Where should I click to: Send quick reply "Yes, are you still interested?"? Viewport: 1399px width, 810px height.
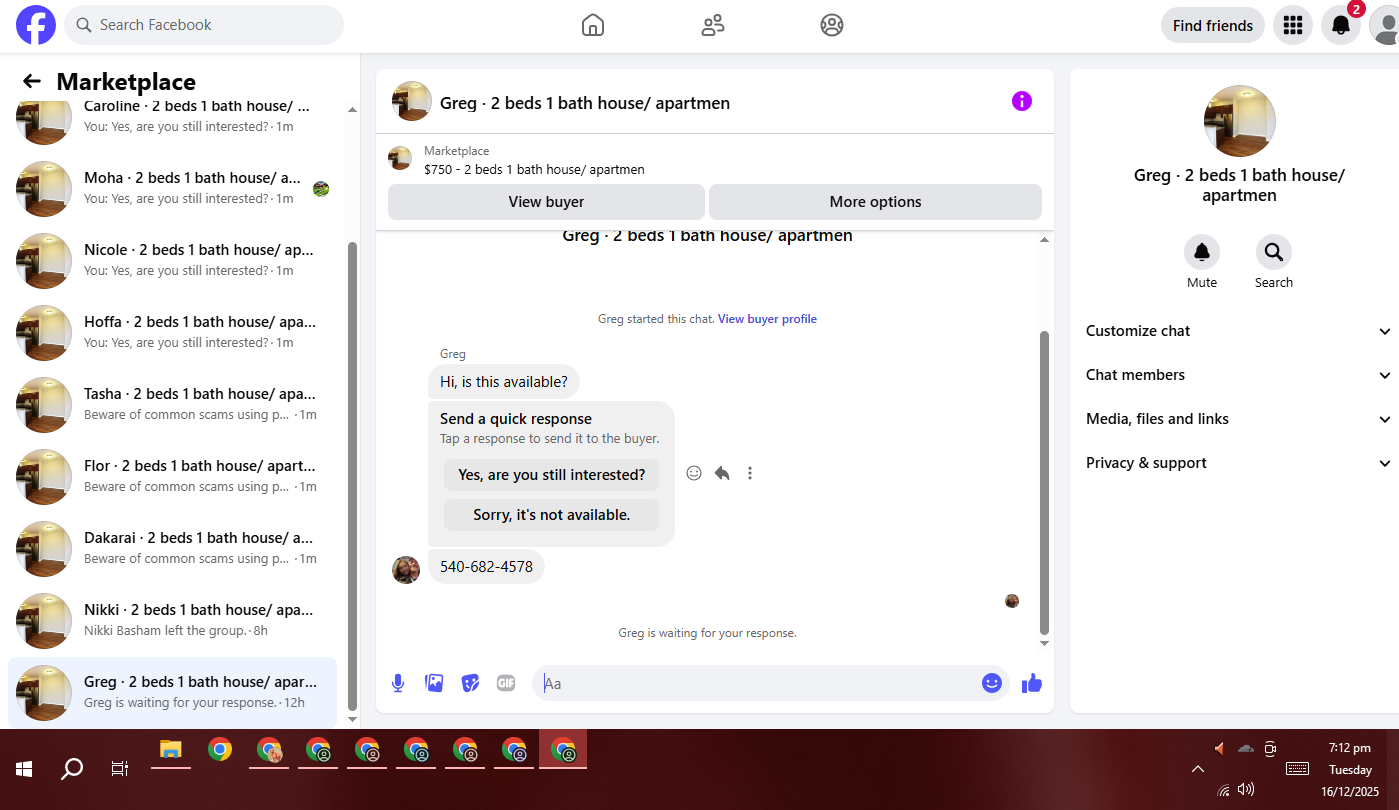click(551, 475)
